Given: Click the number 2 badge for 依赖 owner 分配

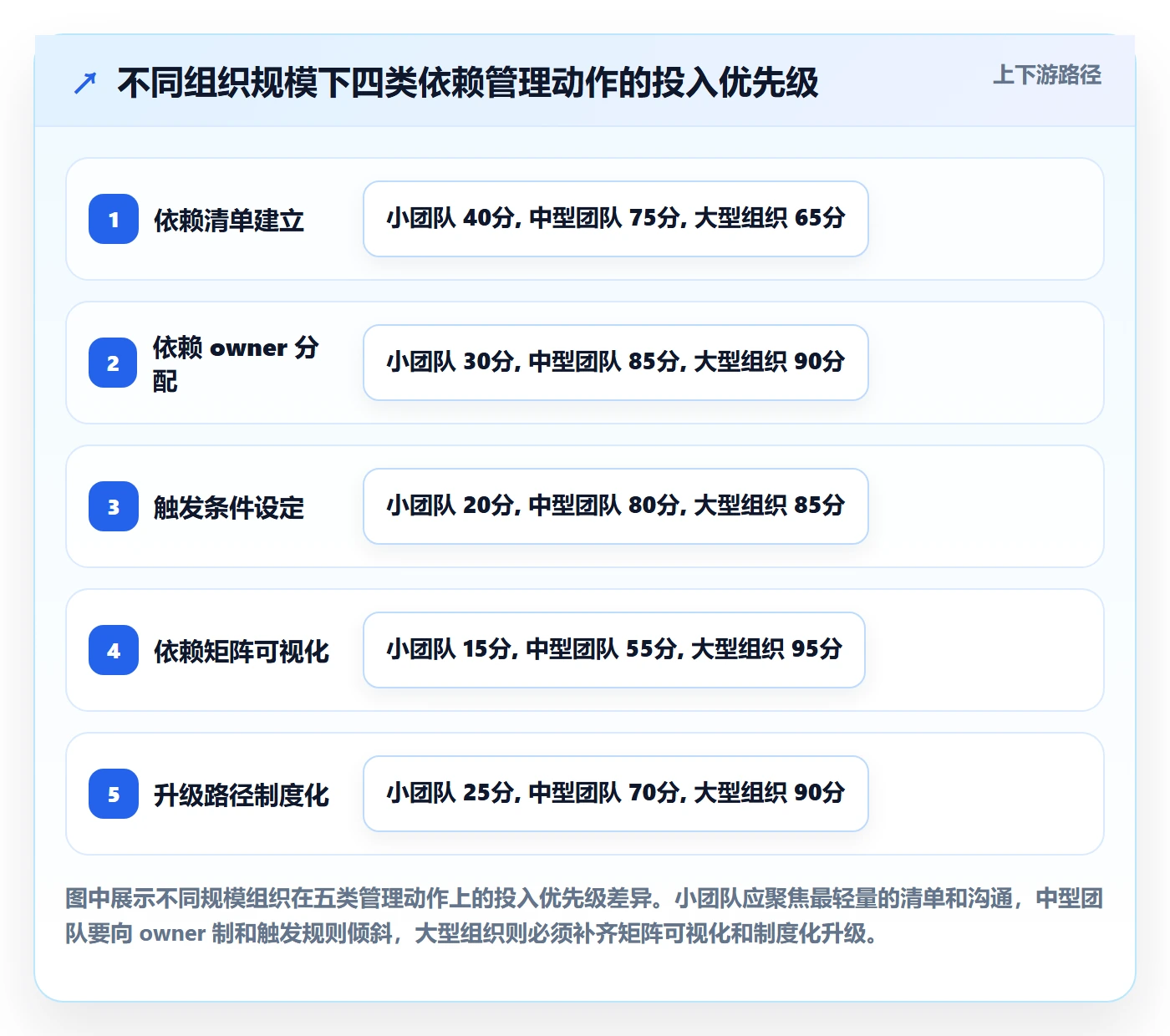Looking at the screenshot, I should click(x=114, y=363).
